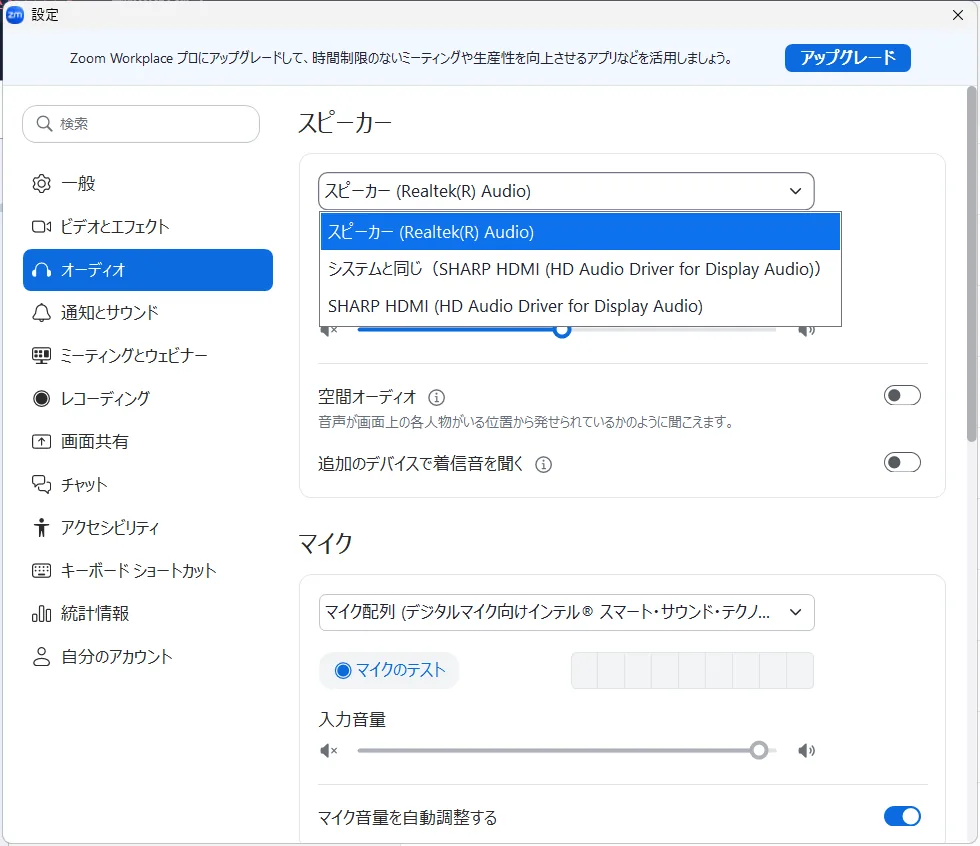Toggle 追加のデバイスで着信音を聞く switch

tap(902, 462)
